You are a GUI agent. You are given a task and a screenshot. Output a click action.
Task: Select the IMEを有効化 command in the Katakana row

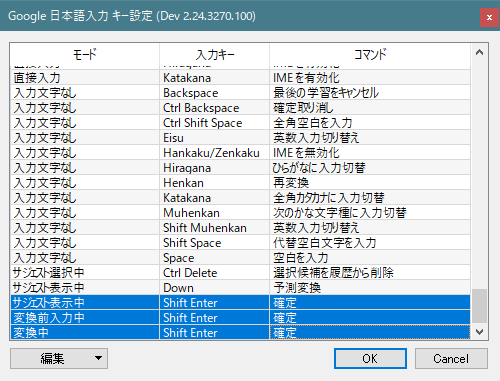[370, 78]
